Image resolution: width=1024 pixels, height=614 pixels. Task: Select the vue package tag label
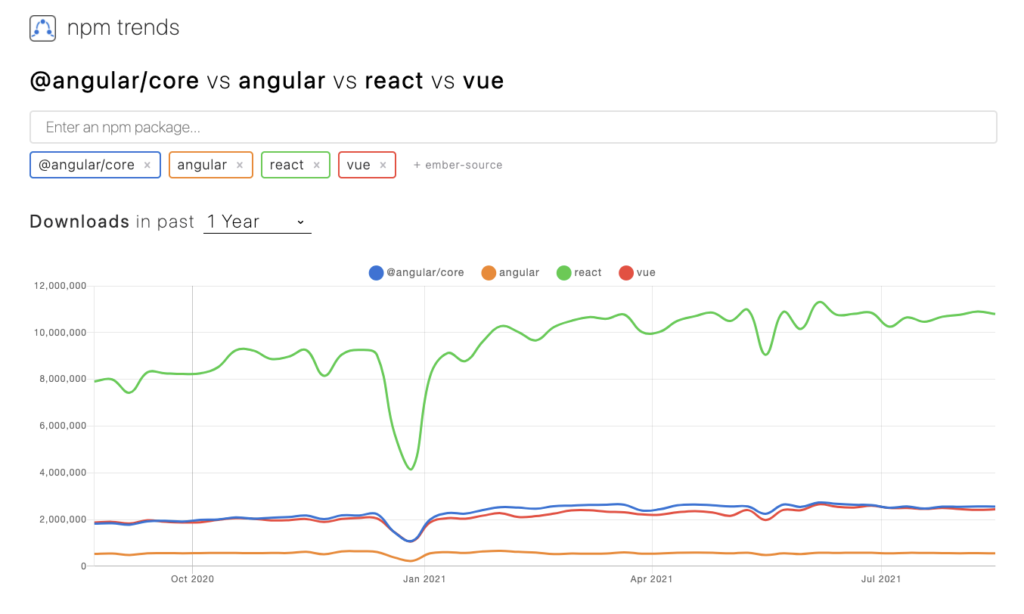click(x=359, y=165)
